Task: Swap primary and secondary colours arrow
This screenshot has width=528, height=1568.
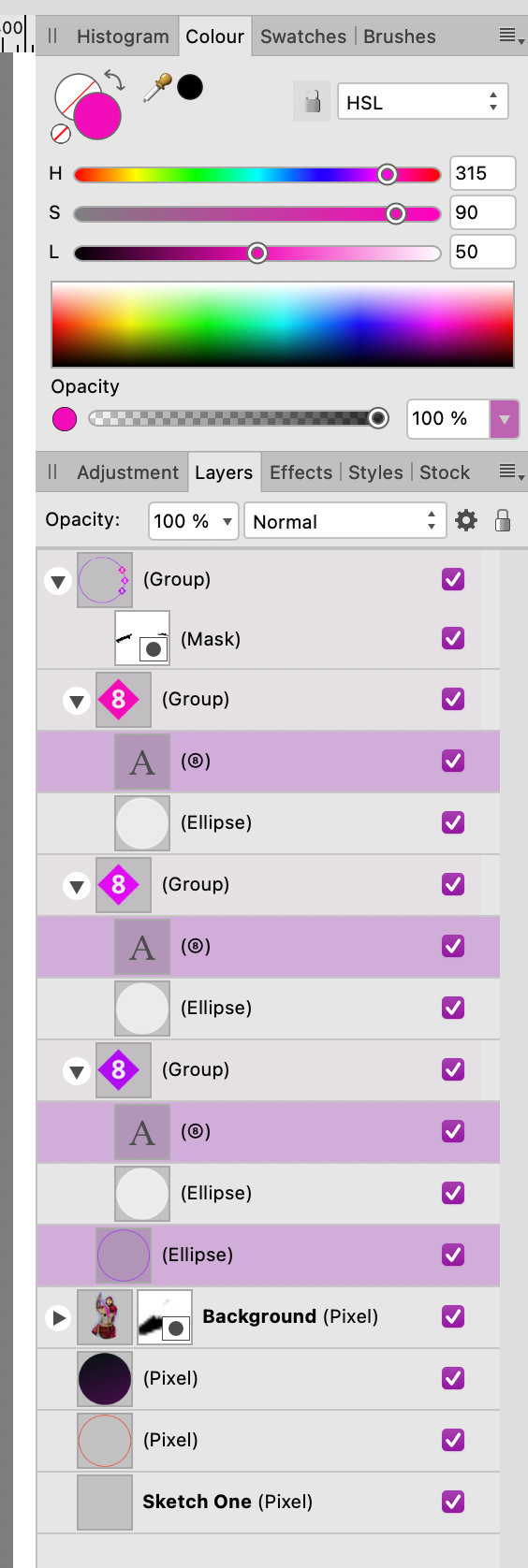Action: (114, 80)
